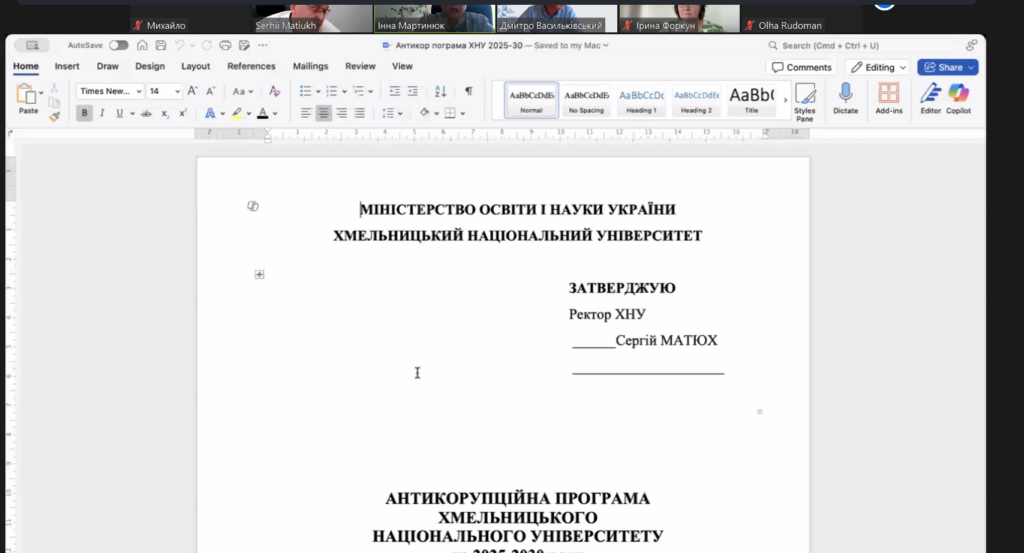The image size is (1024, 553).
Task: Toggle Italic formatting
Action: click(102, 113)
